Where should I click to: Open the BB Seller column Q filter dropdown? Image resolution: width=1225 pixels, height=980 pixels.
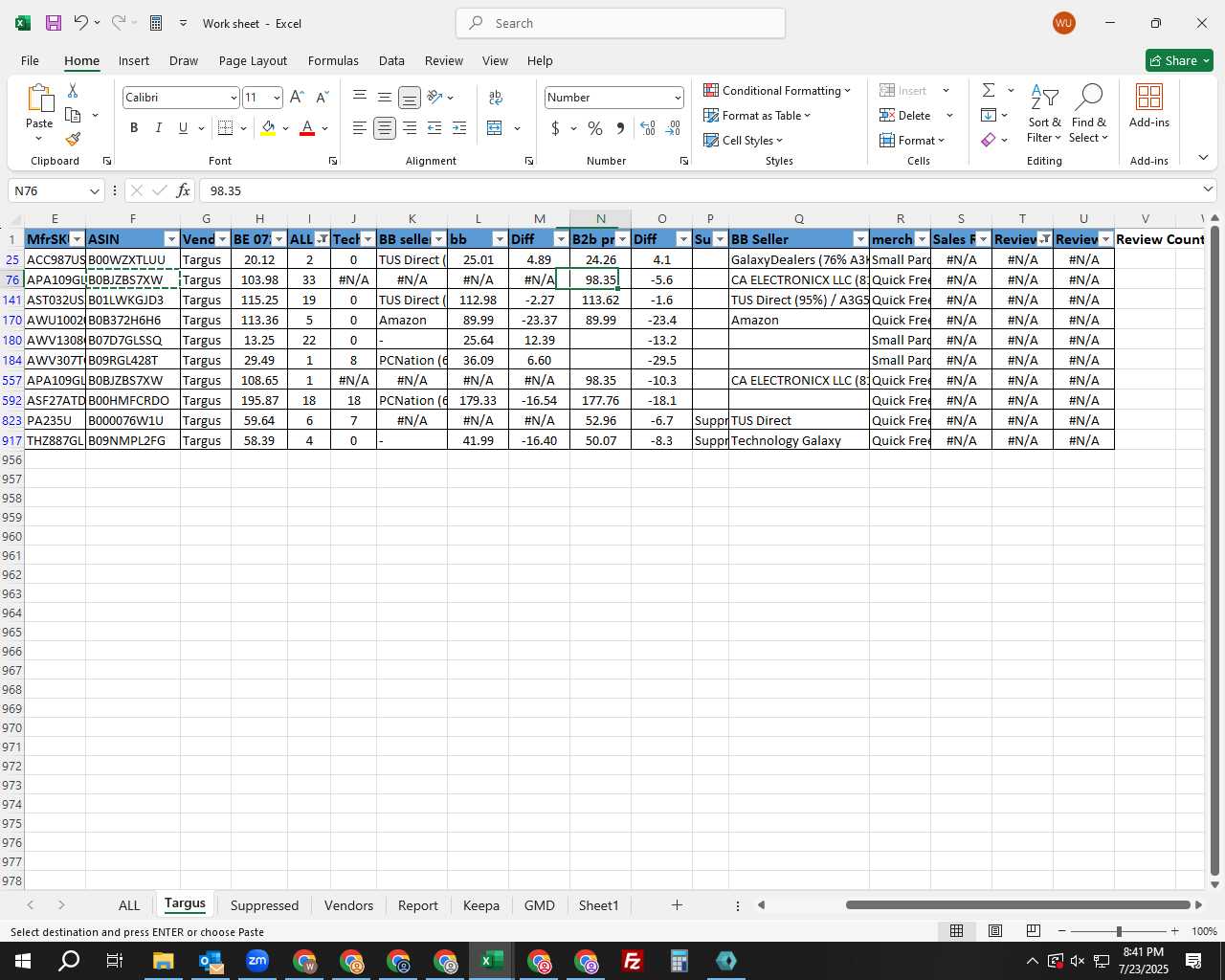tap(860, 239)
